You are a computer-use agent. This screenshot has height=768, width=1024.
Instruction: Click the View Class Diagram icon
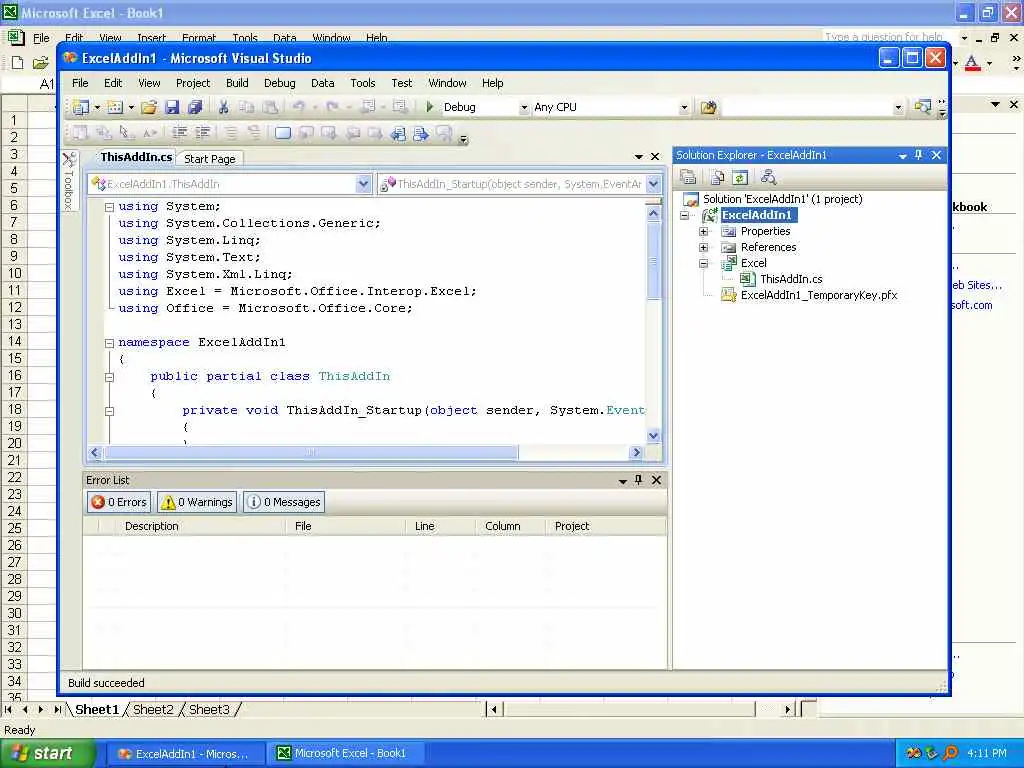[769, 177]
